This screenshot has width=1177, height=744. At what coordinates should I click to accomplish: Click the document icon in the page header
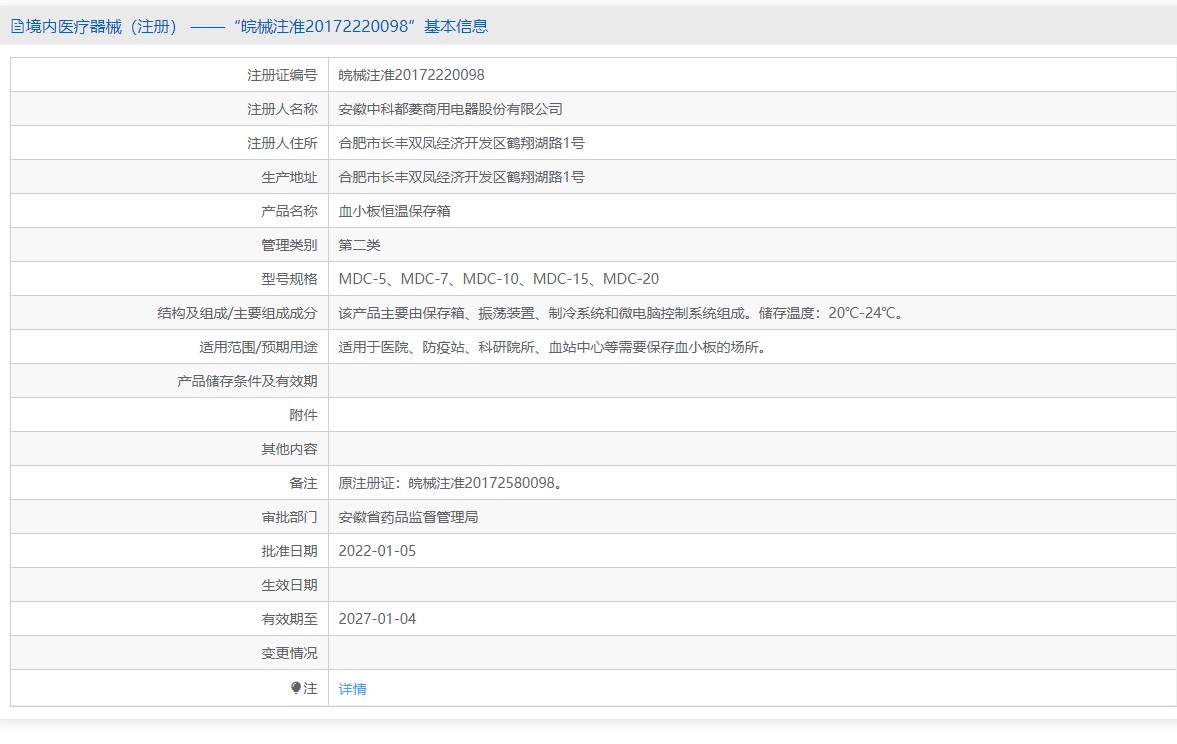pyautogui.click(x=17, y=27)
